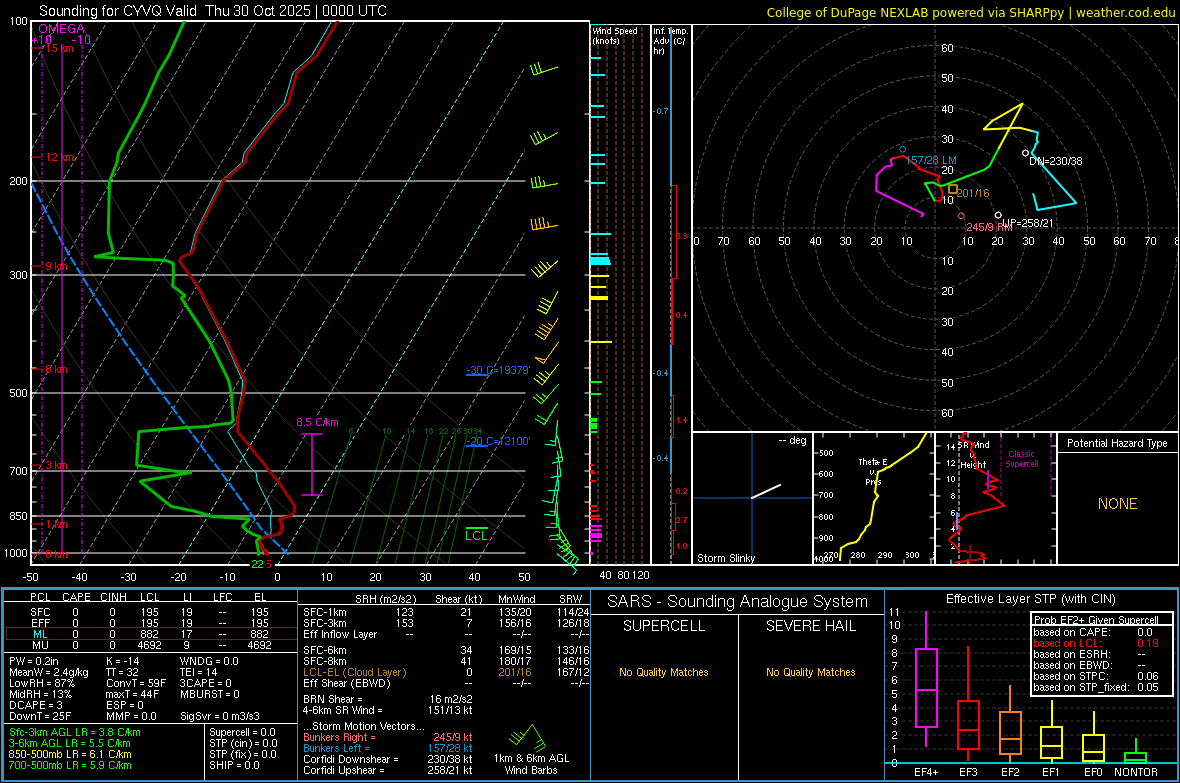Click the 'based on STP_fixed:' row
The image size is (1180, 783).
pyautogui.click(x=1096, y=687)
